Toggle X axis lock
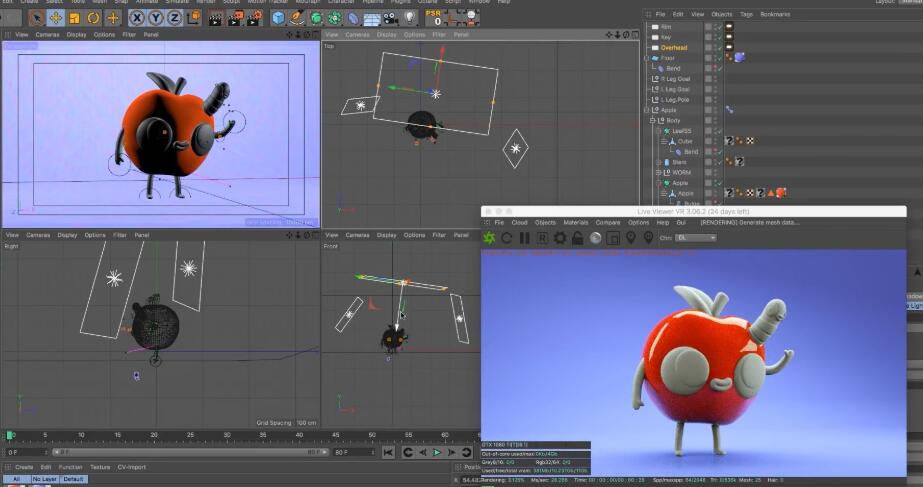 coord(137,18)
